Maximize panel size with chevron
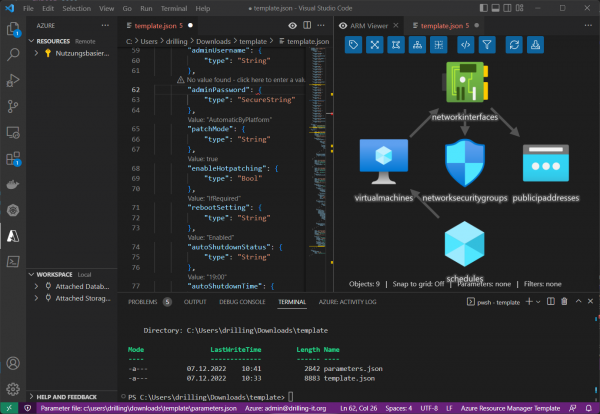Image resolution: width=600 pixels, height=414 pixels. (579, 302)
